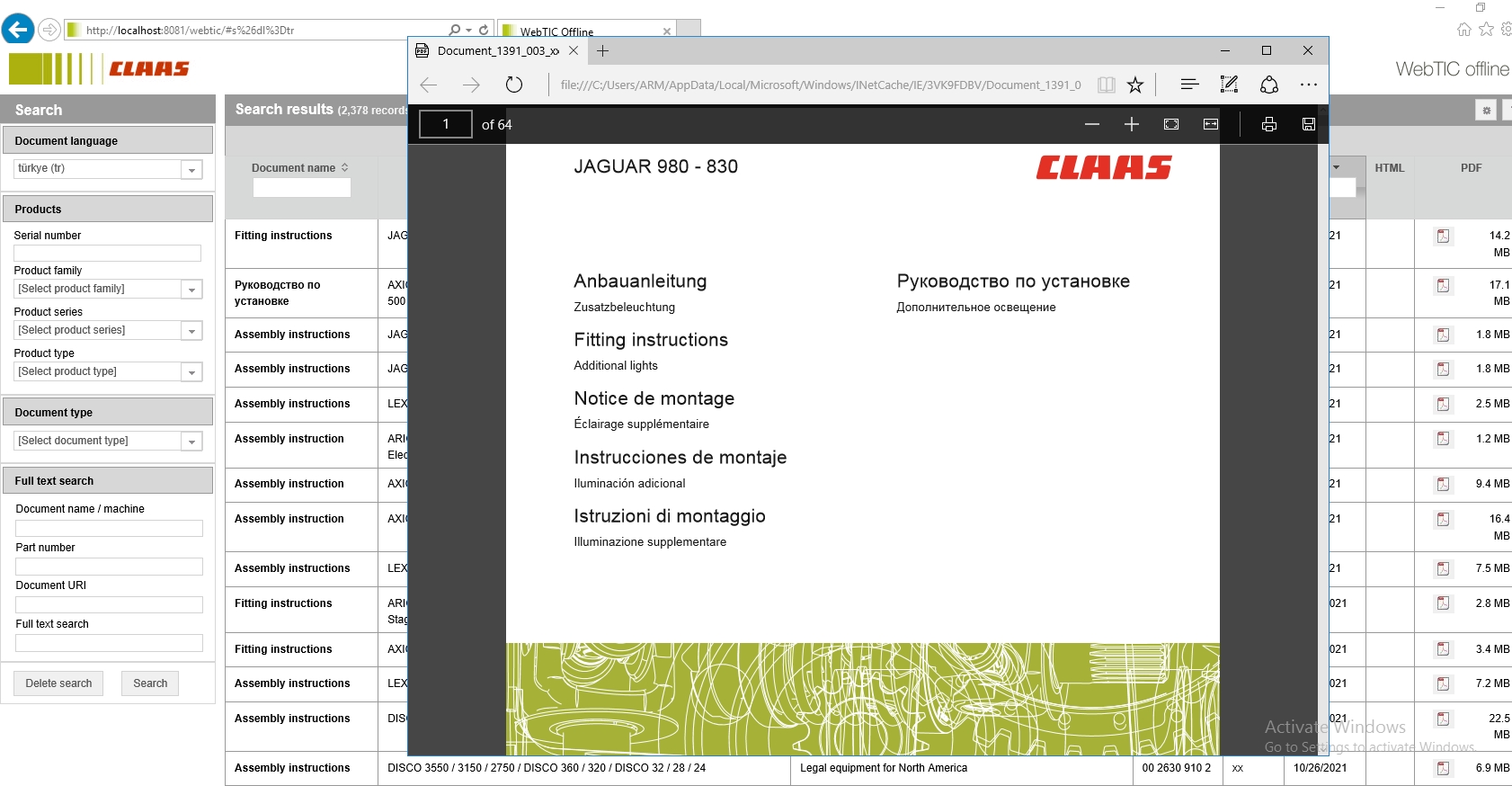This screenshot has height=786, width=1512.
Task: Open the 6.9 MB PDF icon
Action: click(x=1443, y=768)
